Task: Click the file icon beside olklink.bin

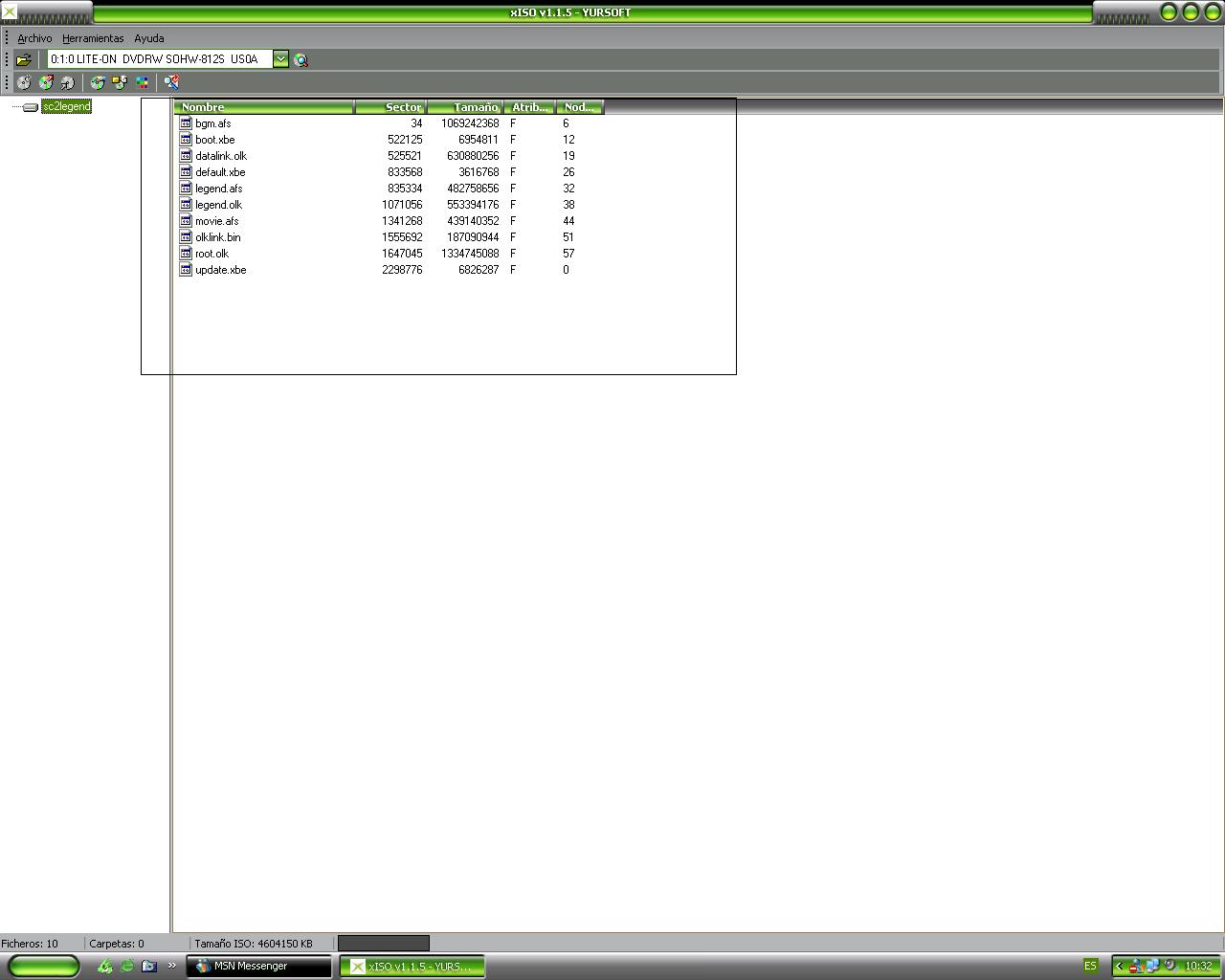Action: tap(187, 237)
